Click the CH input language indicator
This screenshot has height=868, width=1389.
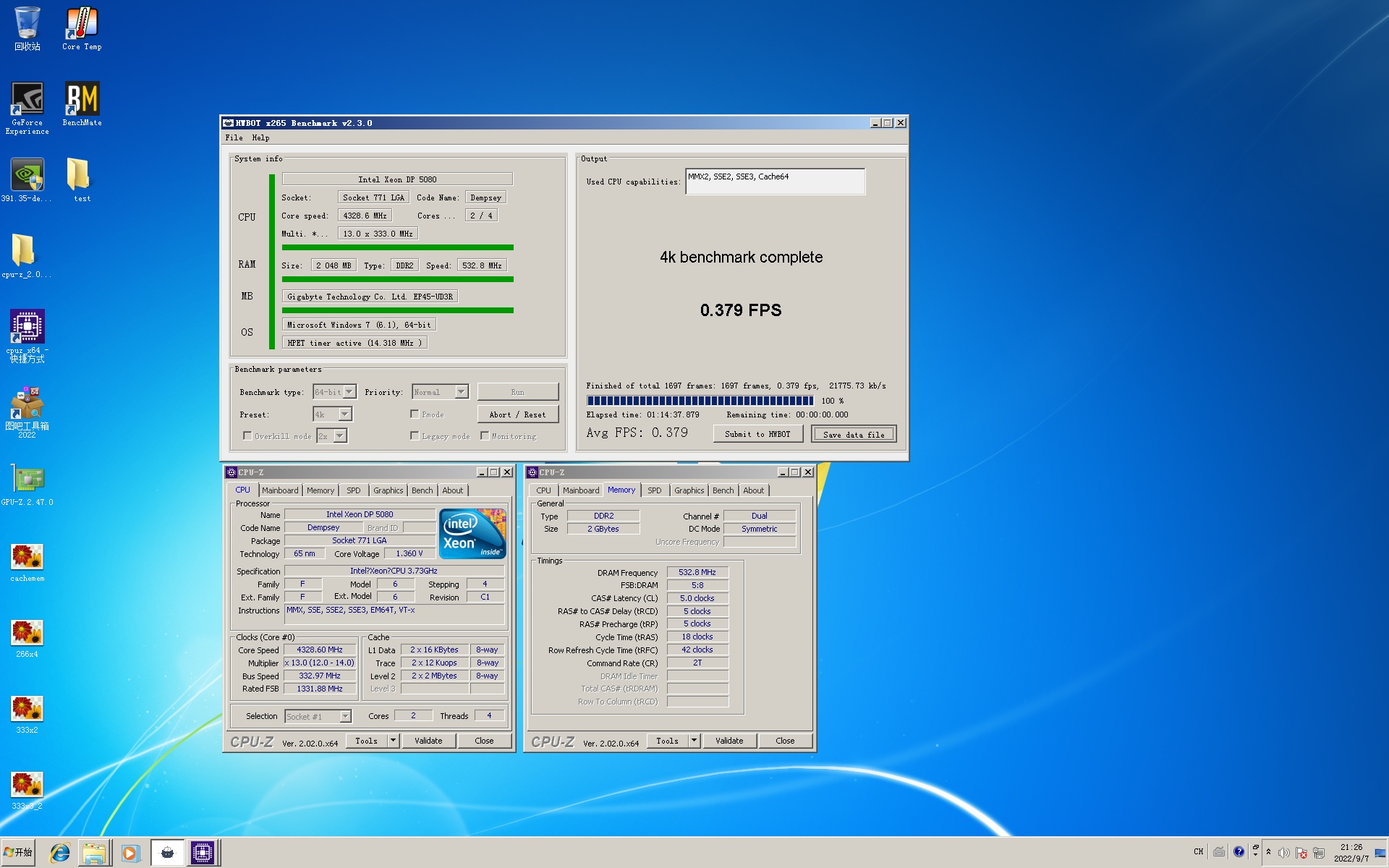coord(1199,851)
